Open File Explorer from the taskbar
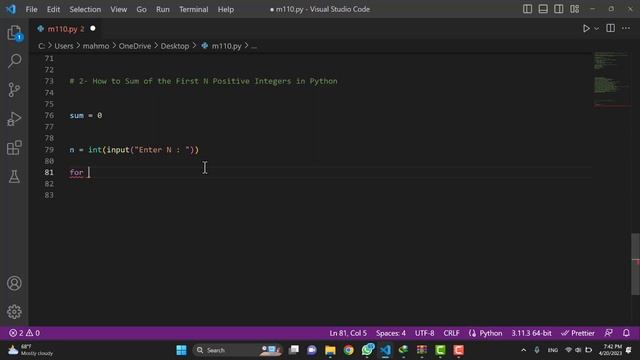The image size is (640, 360). click(330, 350)
